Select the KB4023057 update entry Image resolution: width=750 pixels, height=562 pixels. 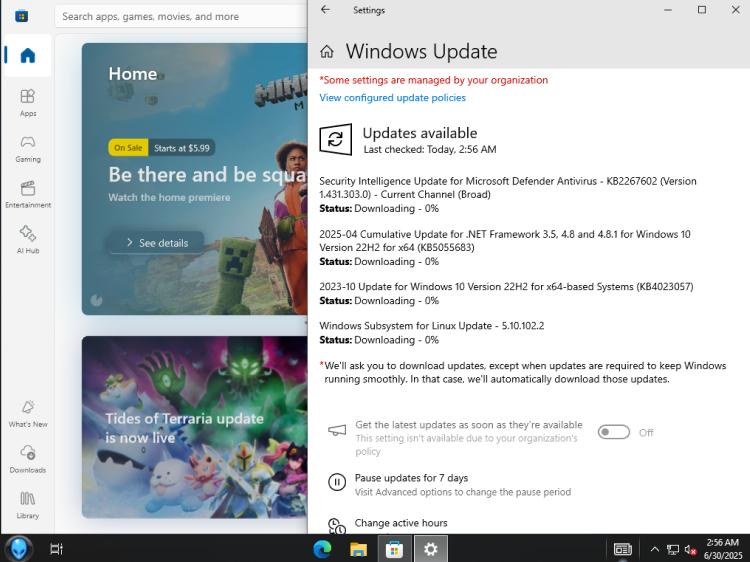click(506, 287)
